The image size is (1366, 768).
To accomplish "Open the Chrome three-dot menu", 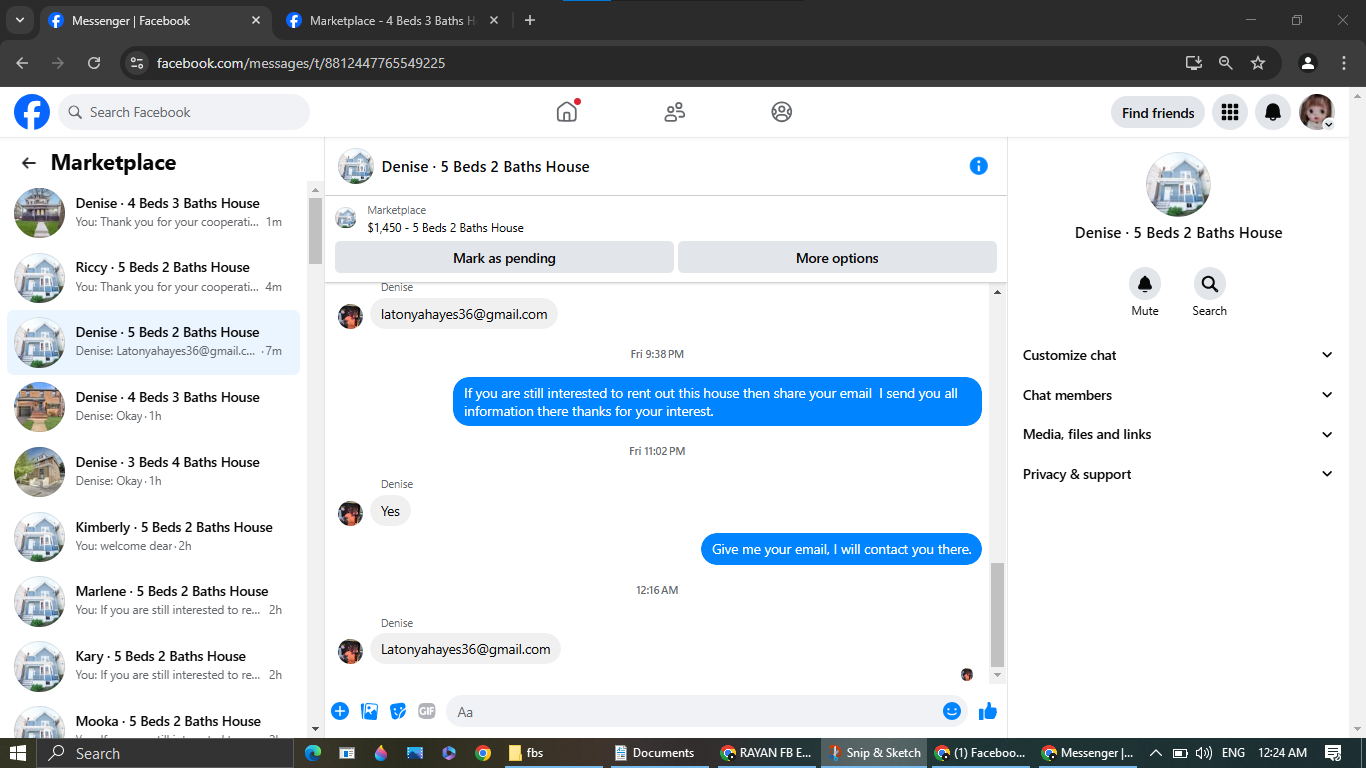I will (1344, 63).
